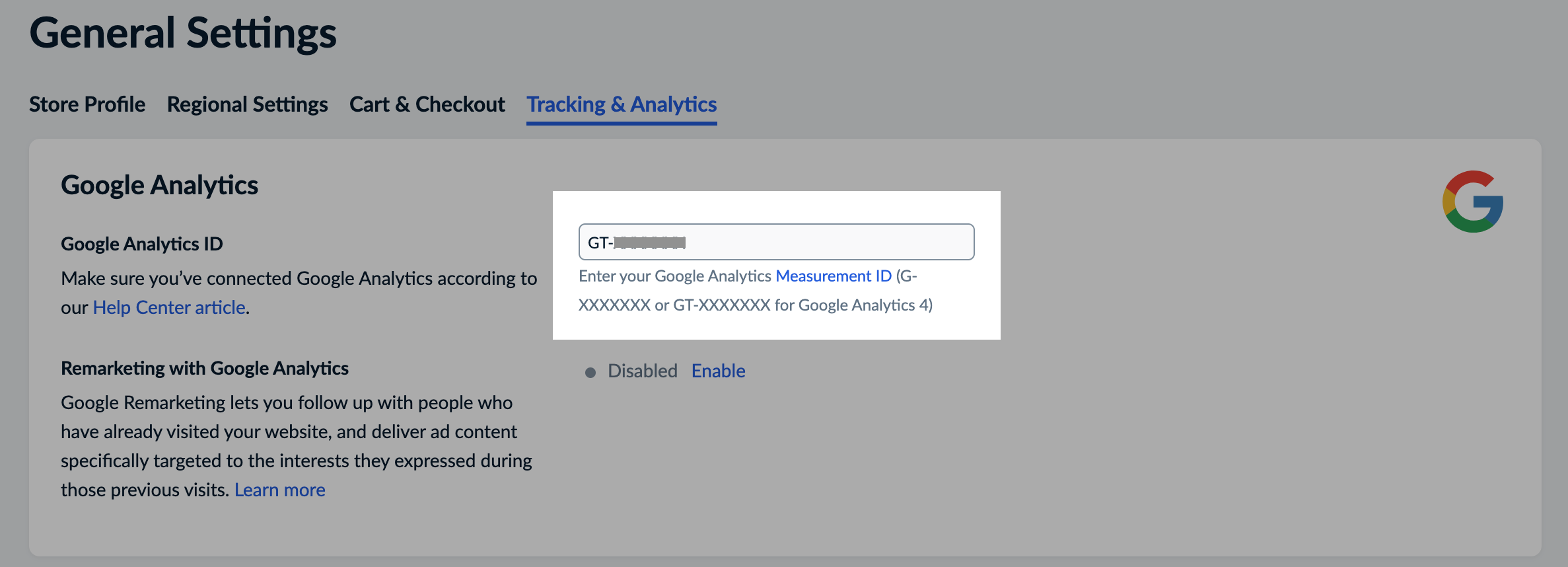Click the 'GT-XXXXXXX for Google Analytics 4' example text
The height and width of the screenshot is (567, 1568).
(x=802, y=305)
